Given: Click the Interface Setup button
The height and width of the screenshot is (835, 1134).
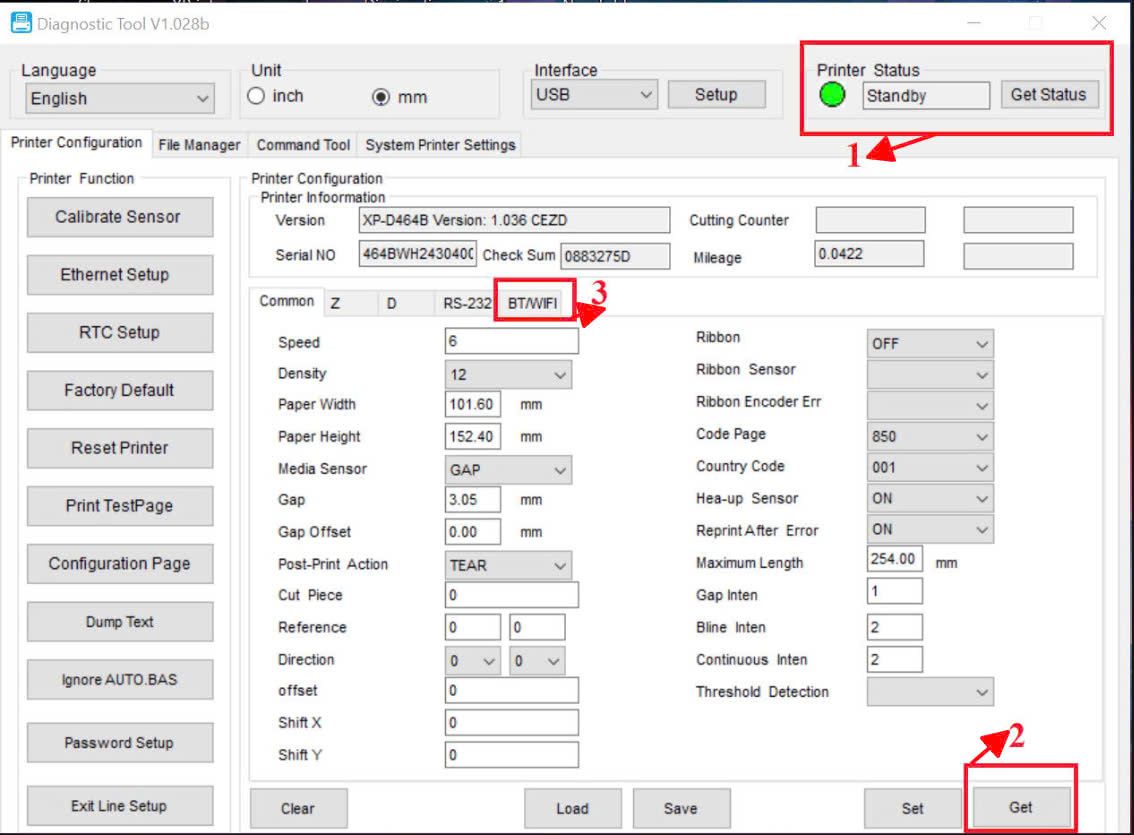Looking at the screenshot, I should (x=716, y=95).
